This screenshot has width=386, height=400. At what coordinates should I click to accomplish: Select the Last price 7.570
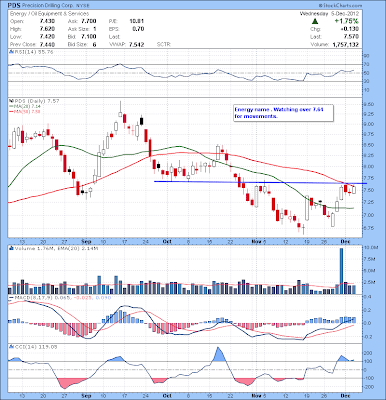(351, 36)
